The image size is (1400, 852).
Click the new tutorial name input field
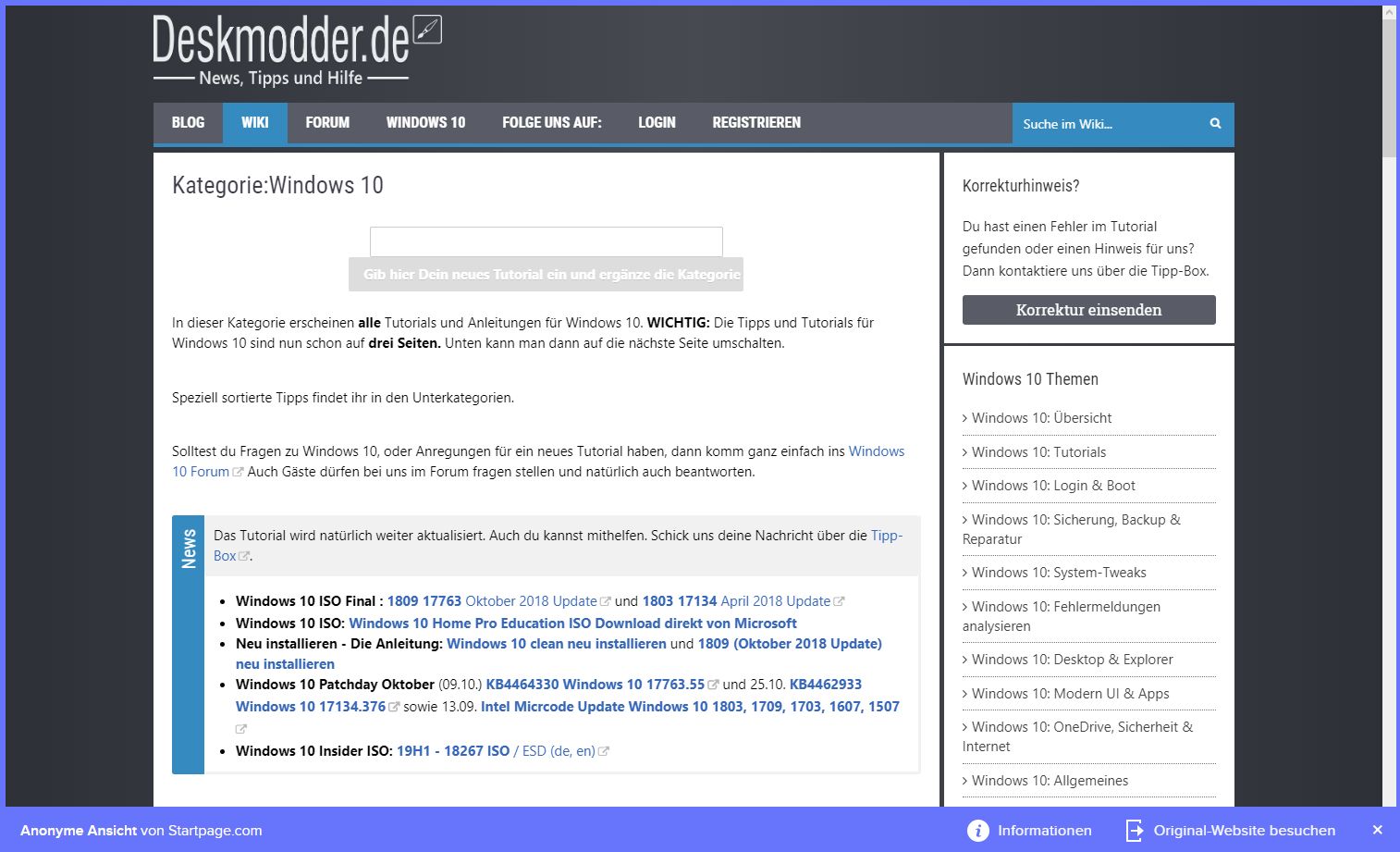pyautogui.click(x=546, y=241)
